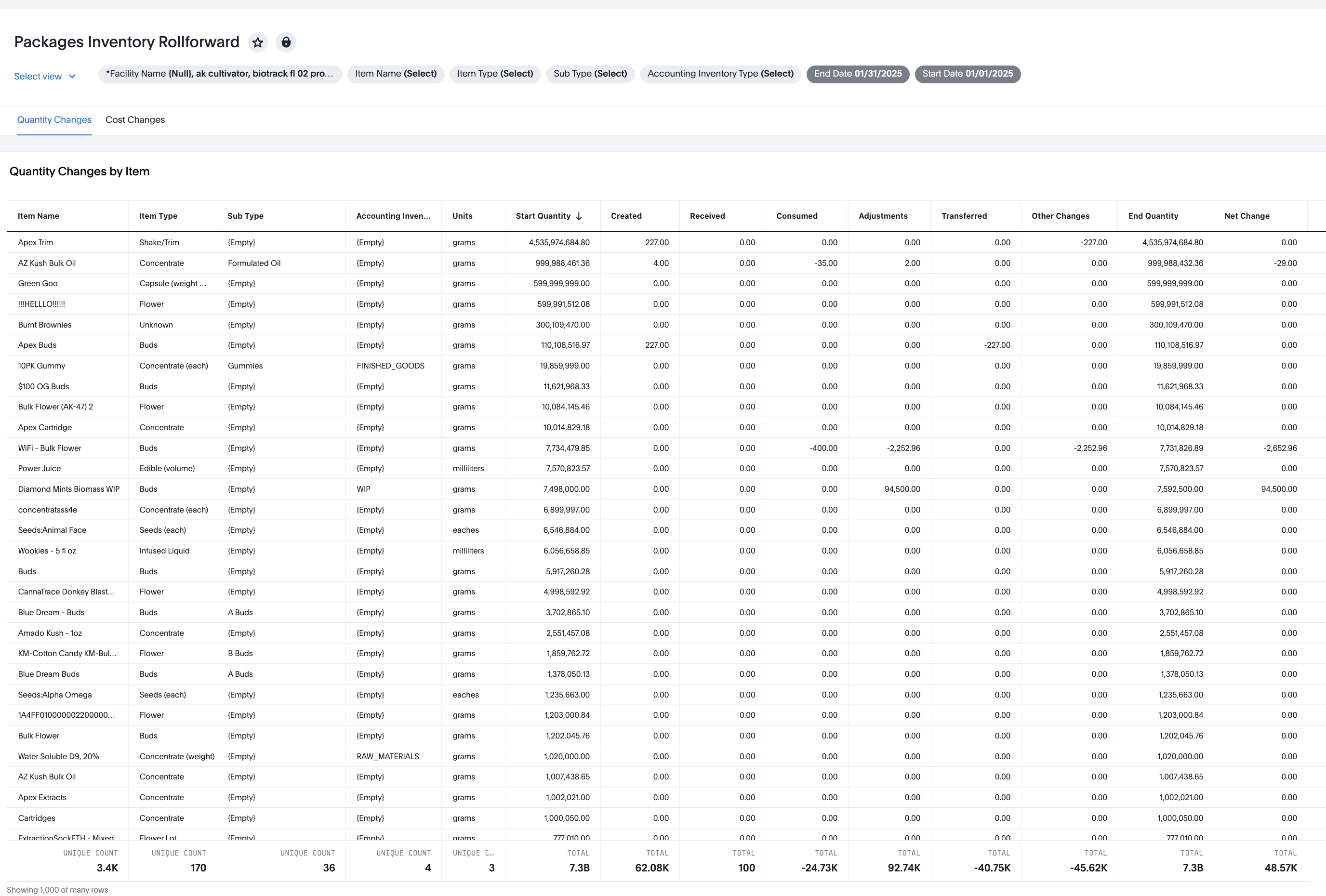Click the Consumed column header
Screen dimensions: 1326x896
[807, 216]
